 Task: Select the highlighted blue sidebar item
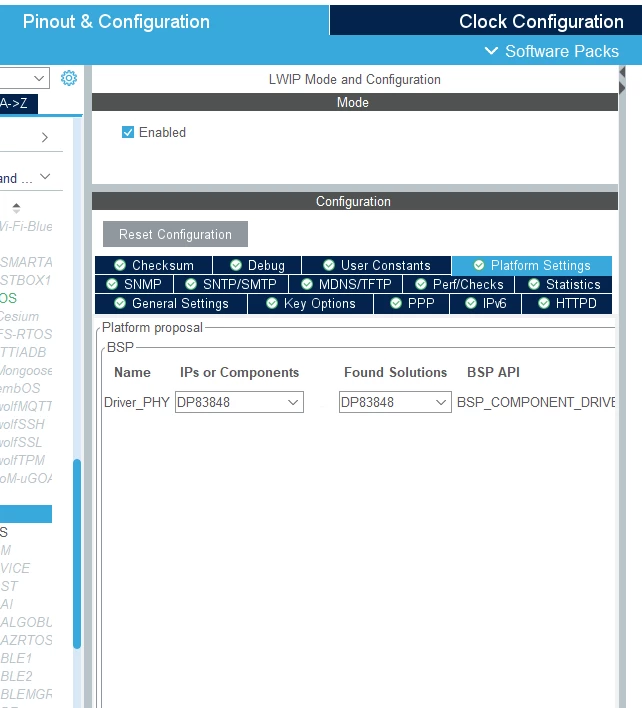pyautogui.click(x=26, y=514)
